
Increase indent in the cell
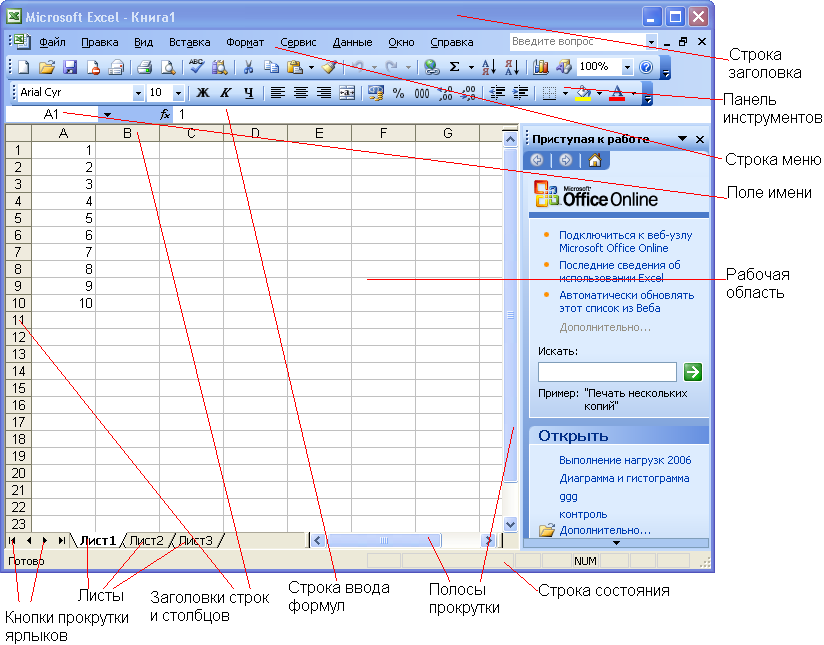(520, 93)
